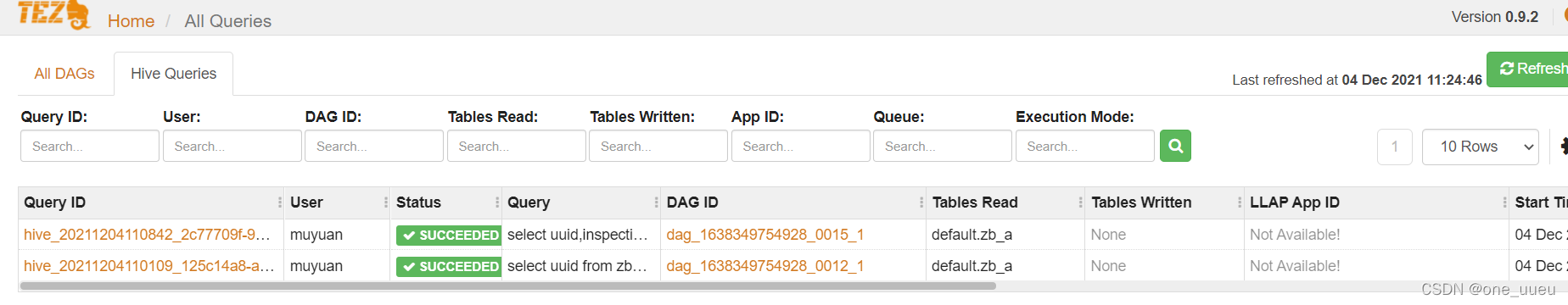
Task: Focus the Query ID search field
Action: click(90, 146)
